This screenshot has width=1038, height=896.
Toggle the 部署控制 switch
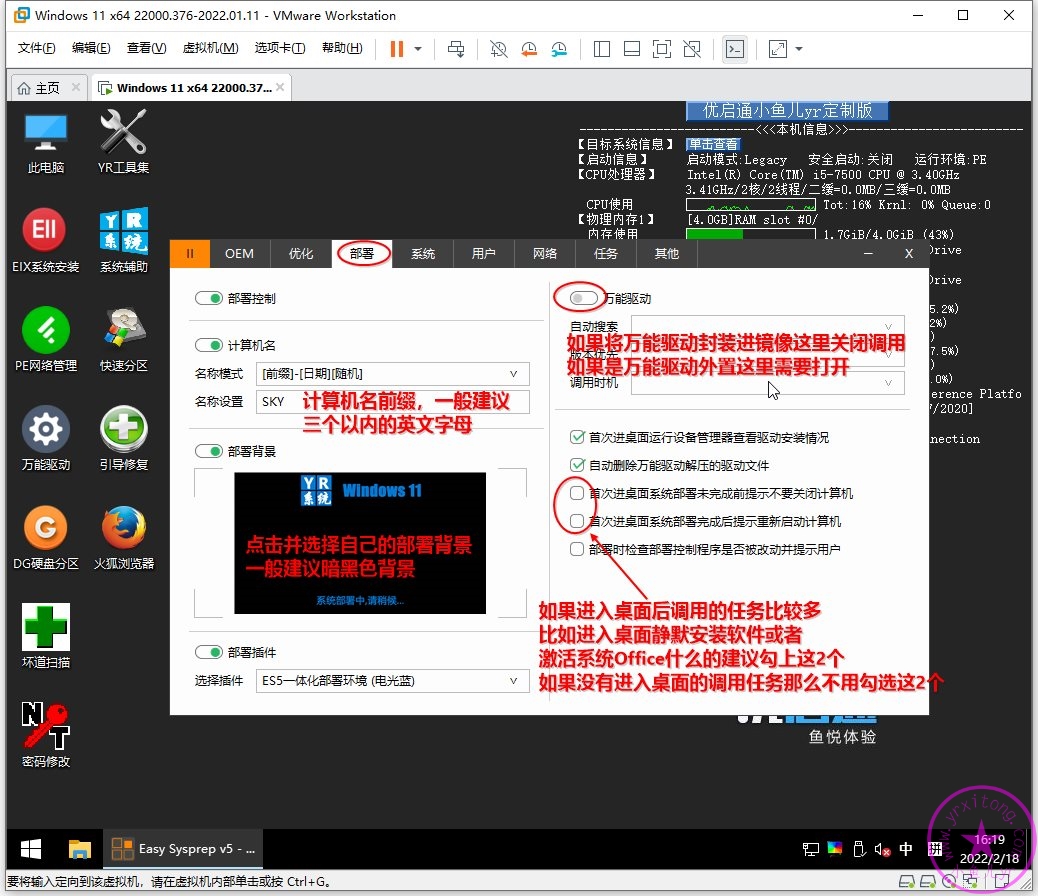point(209,299)
